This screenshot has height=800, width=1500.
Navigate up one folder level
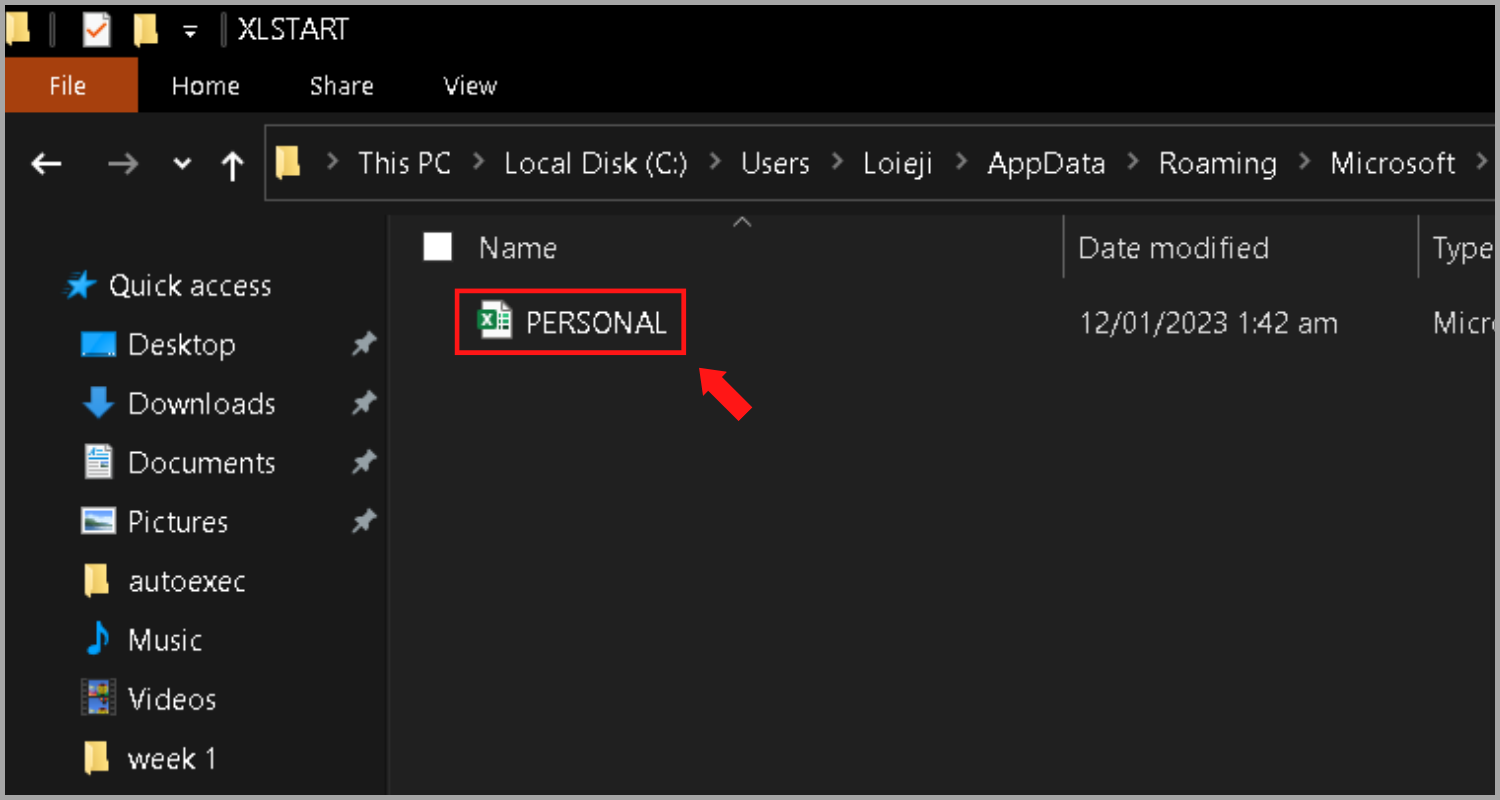click(x=232, y=164)
